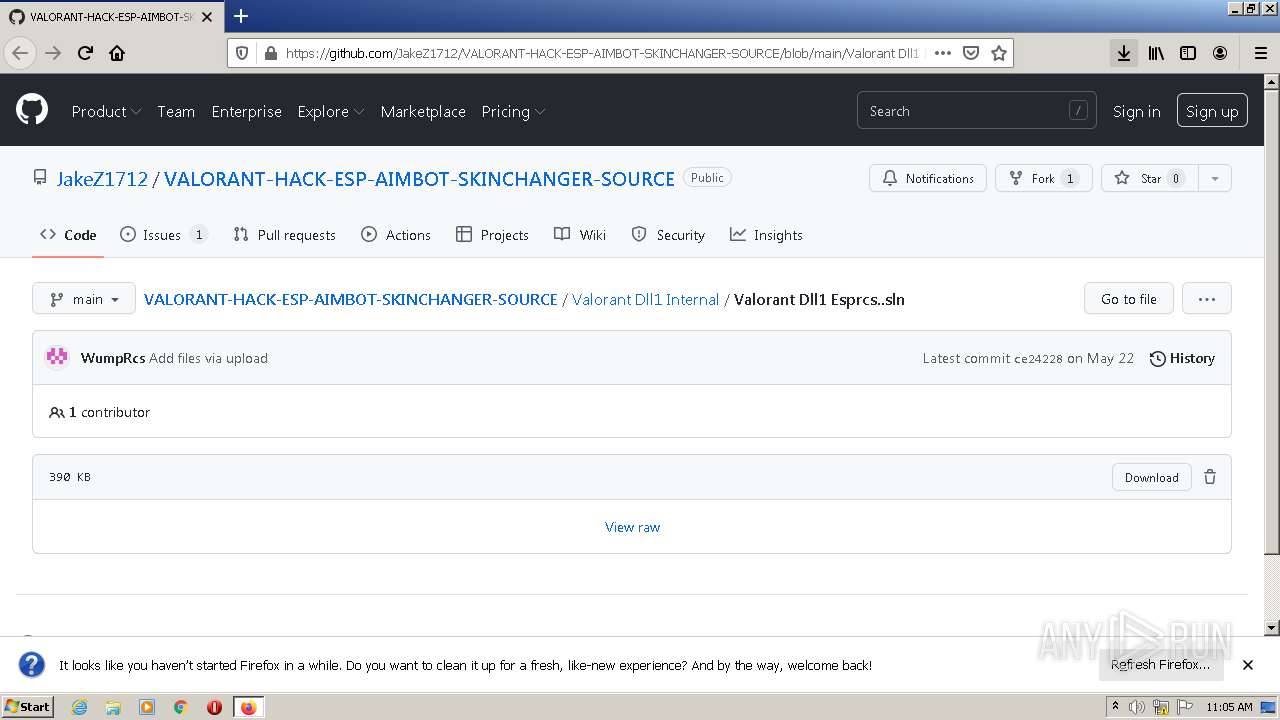The width and height of the screenshot is (1280, 720).
Task: Open Firefox hamburger menu
Action: click(x=1261, y=53)
